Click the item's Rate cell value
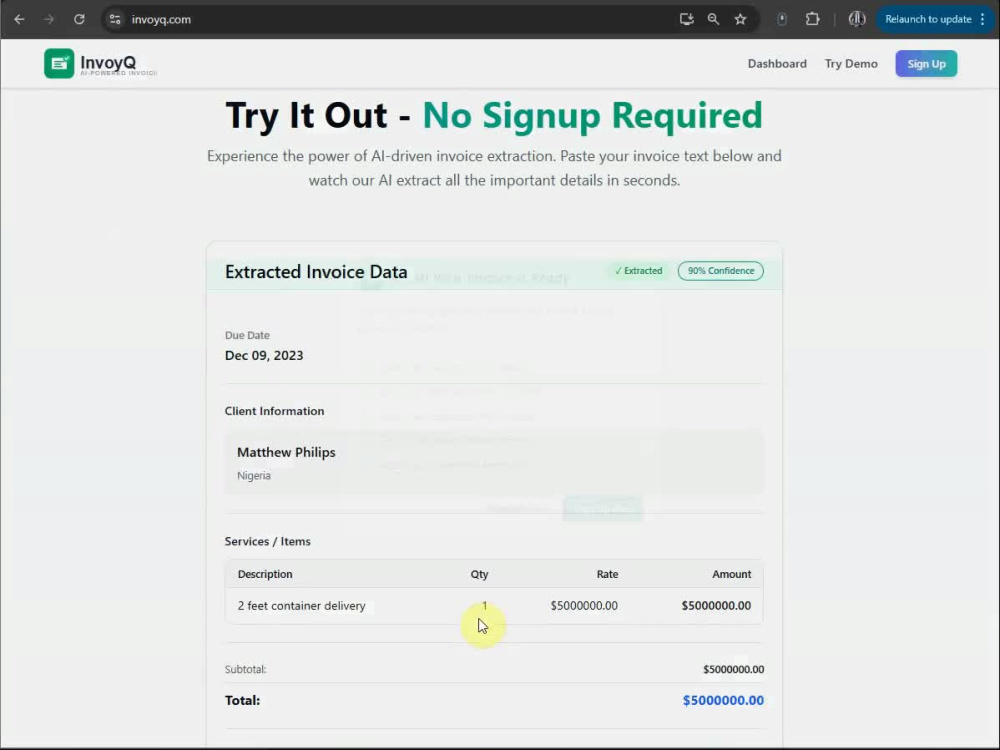1000x750 pixels. pos(584,606)
